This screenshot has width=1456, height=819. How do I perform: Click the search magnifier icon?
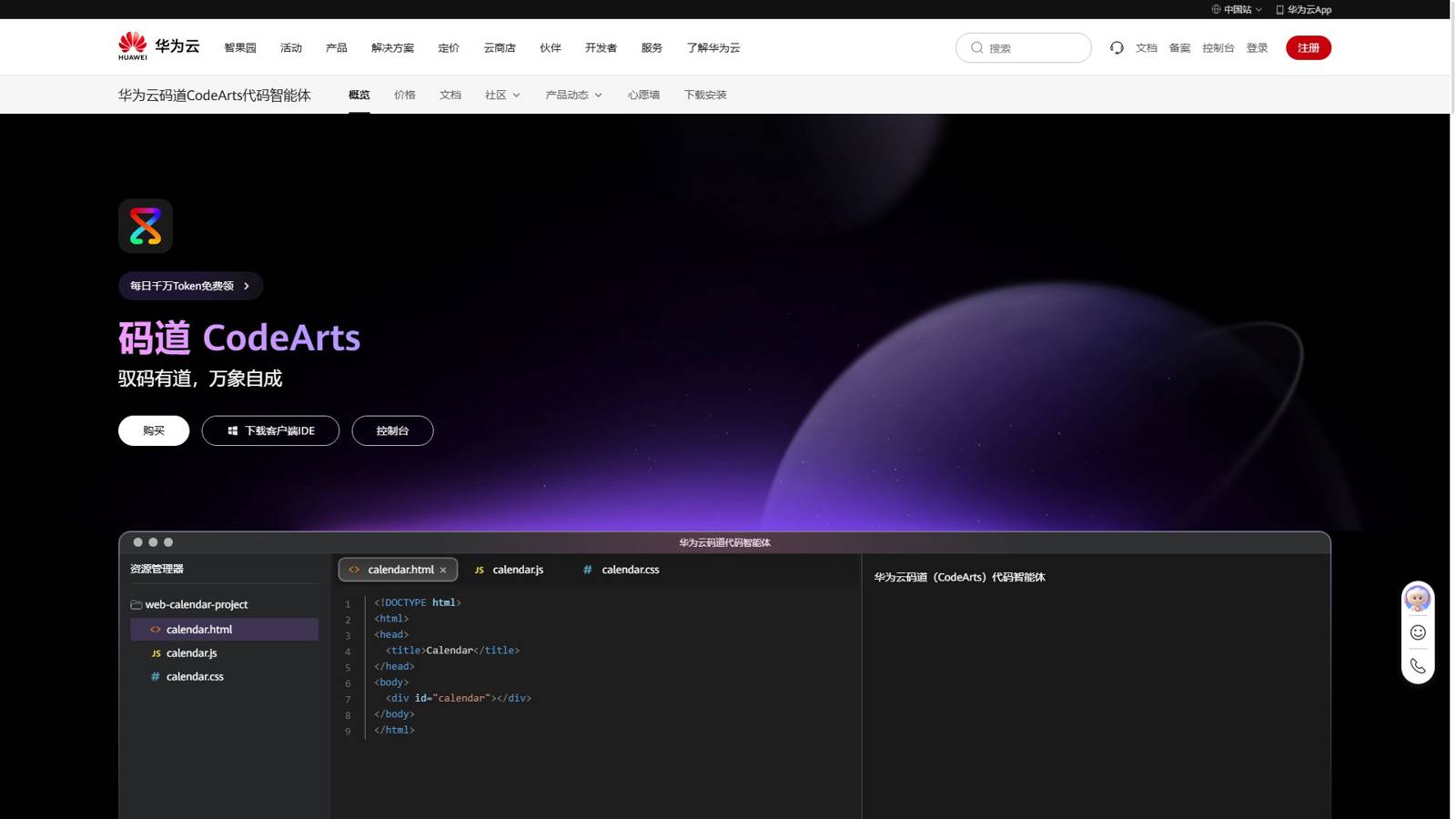click(x=976, y=47)
